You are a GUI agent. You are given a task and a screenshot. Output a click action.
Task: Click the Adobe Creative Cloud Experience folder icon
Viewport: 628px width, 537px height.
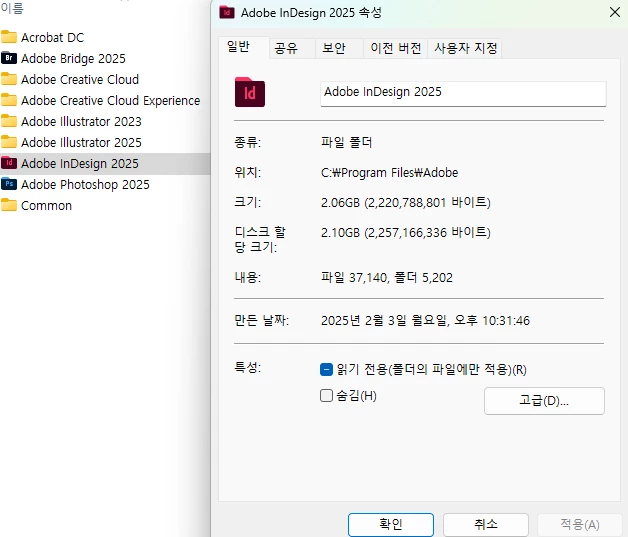click(x=9, y=100)
